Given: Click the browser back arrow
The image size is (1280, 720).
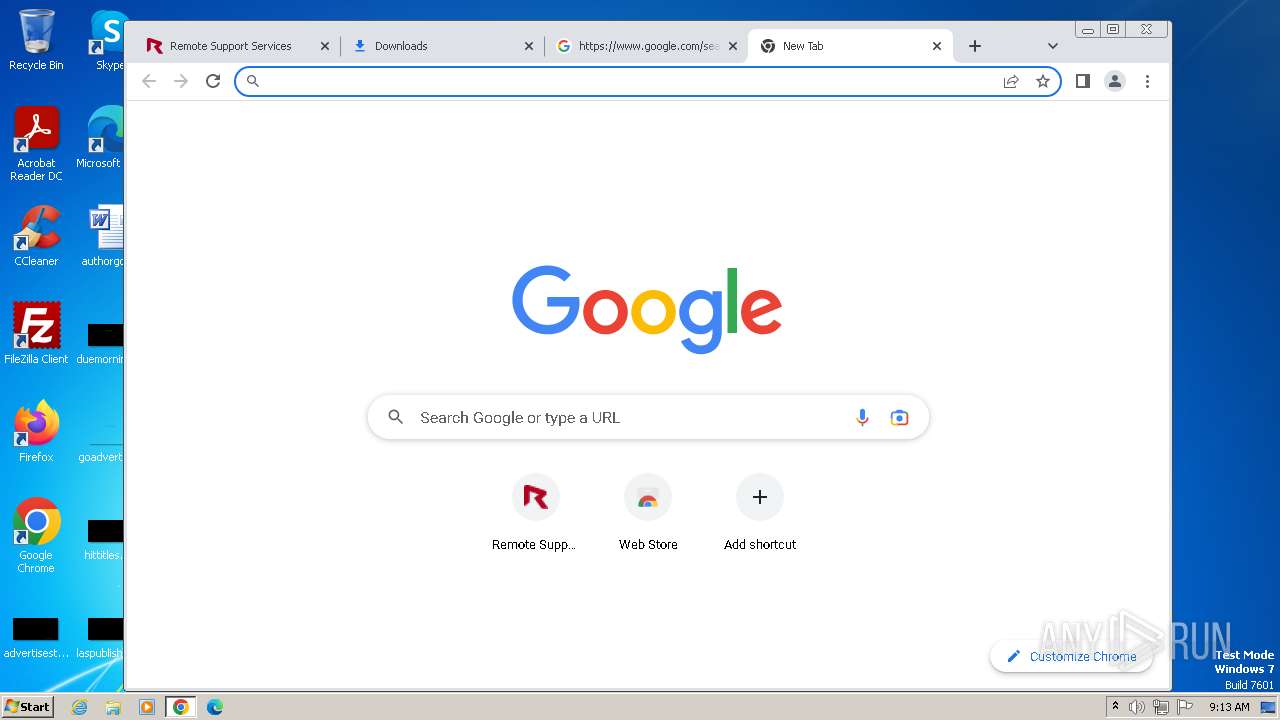Looking at the screenshot, I should point(149,81).
